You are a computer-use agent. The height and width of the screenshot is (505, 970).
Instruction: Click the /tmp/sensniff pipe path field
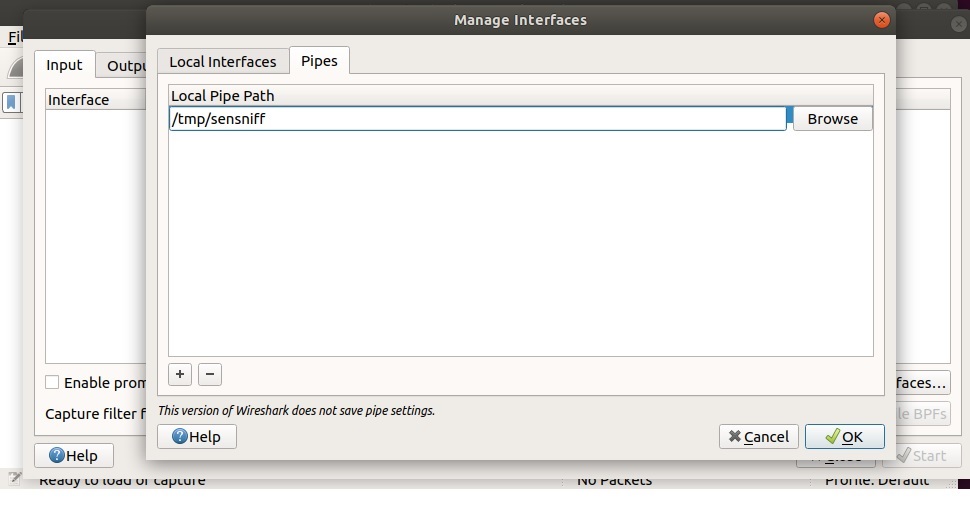[478, 118]
